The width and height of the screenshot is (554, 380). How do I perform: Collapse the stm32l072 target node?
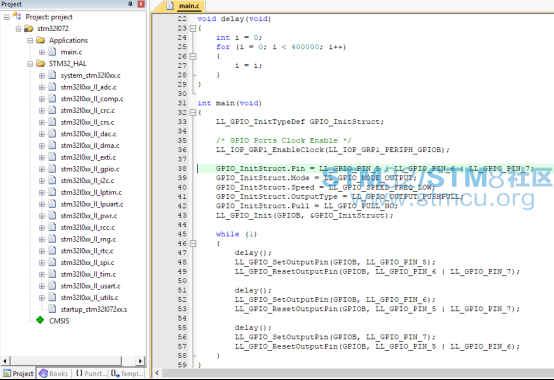pyautogui.click(x=18, y=29)
